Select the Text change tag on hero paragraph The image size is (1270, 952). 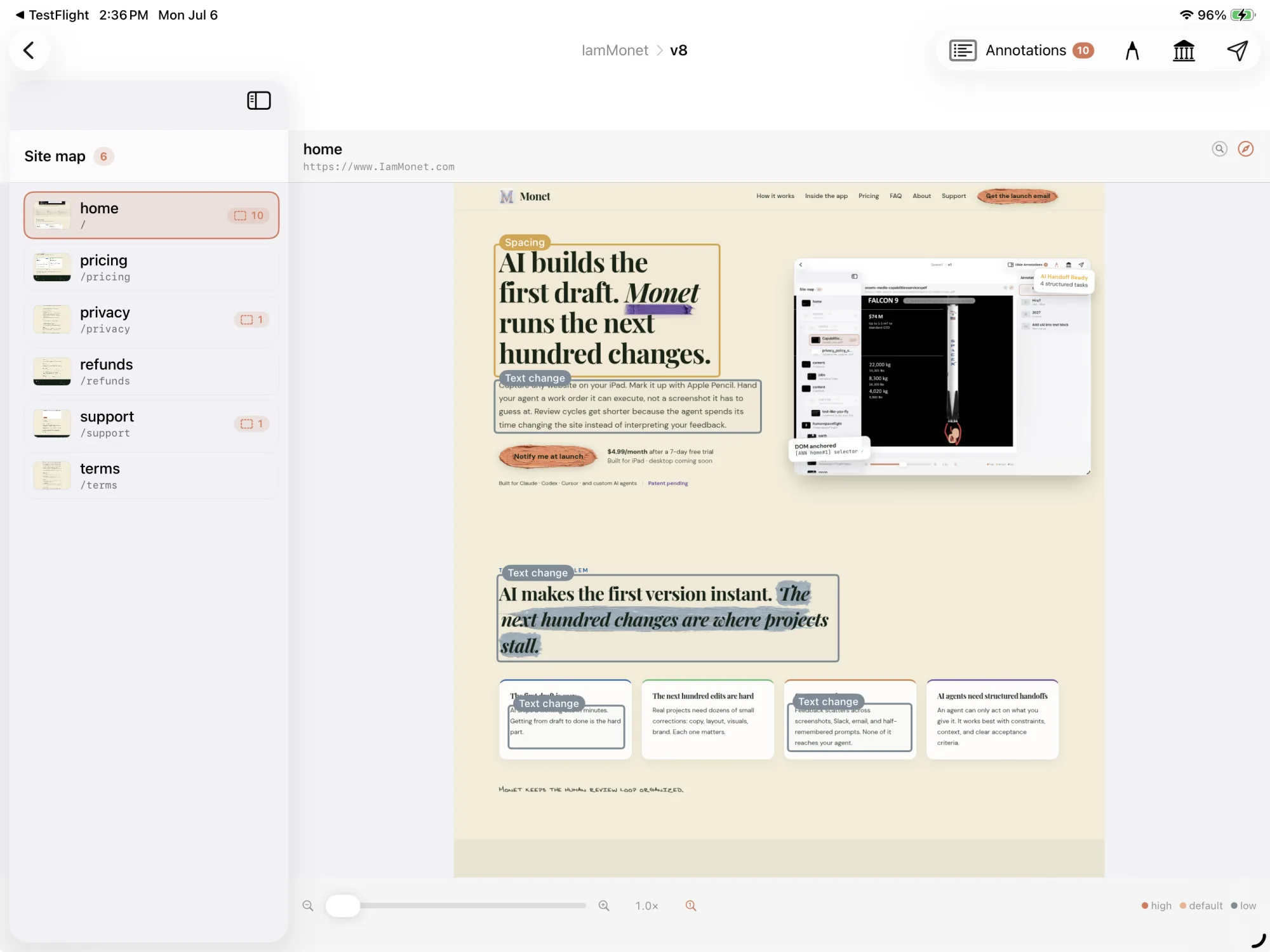535,378
